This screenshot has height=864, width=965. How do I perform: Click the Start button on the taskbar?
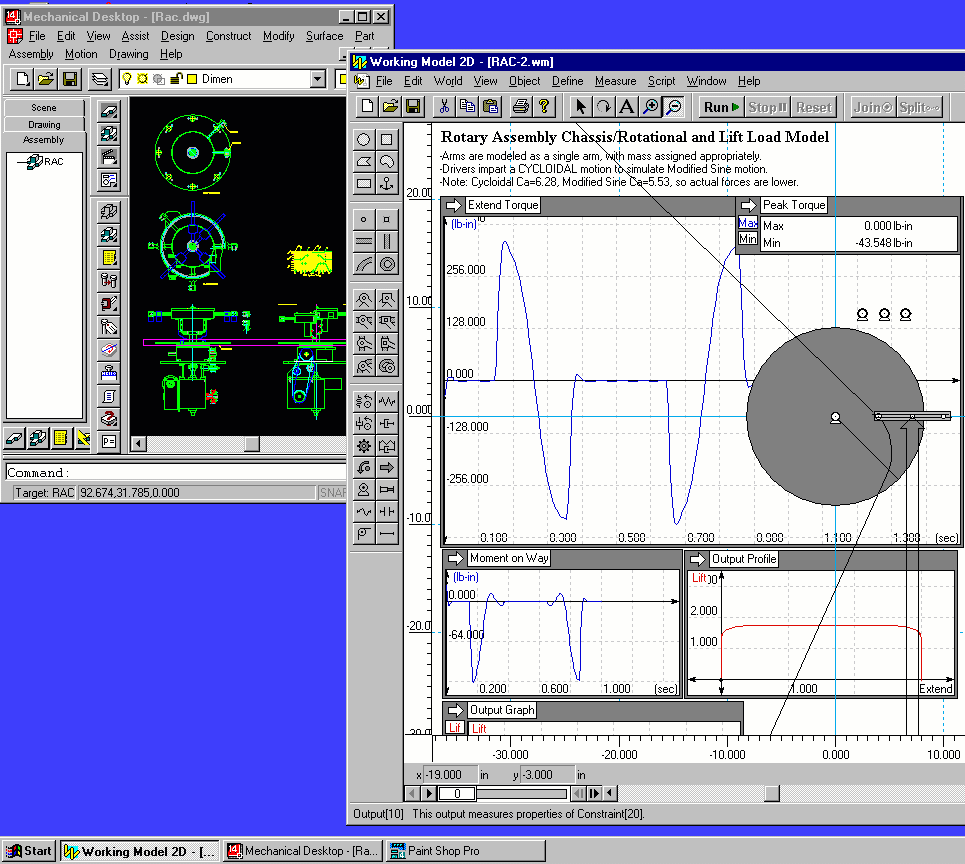[29, 851]
